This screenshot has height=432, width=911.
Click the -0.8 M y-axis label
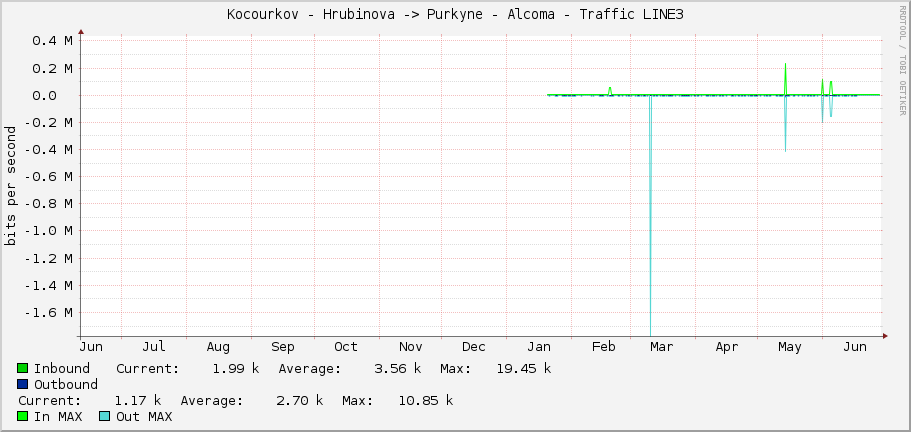pos(48,204)
